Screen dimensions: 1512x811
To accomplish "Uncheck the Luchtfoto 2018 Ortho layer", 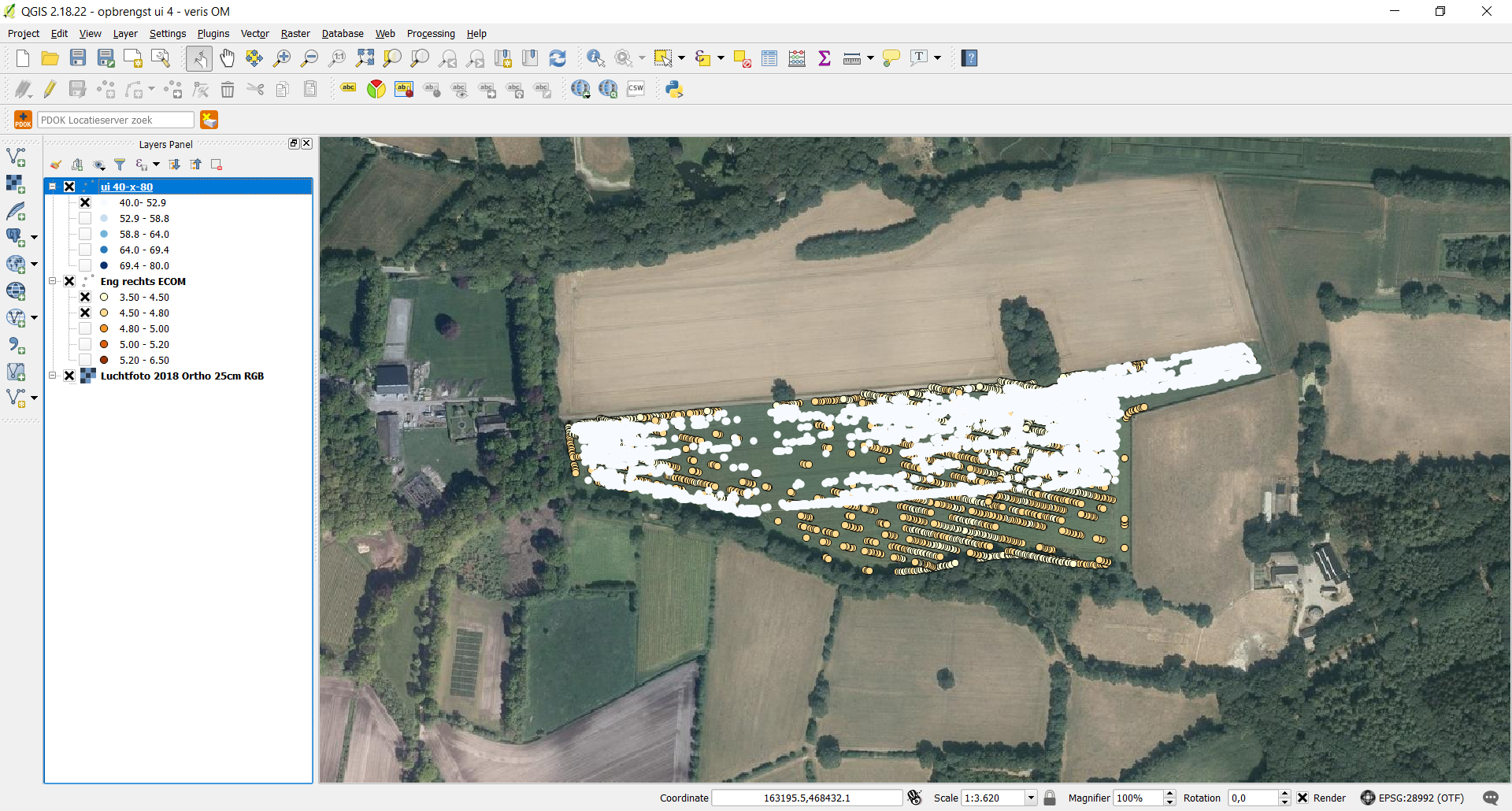I will click(69, 376).
